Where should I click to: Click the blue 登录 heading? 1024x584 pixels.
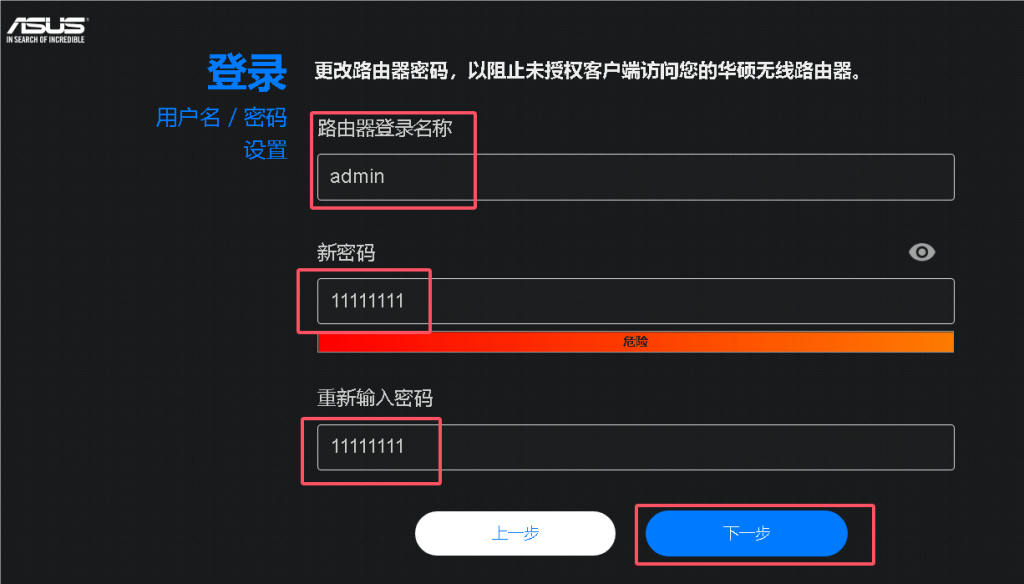(247, 72)
